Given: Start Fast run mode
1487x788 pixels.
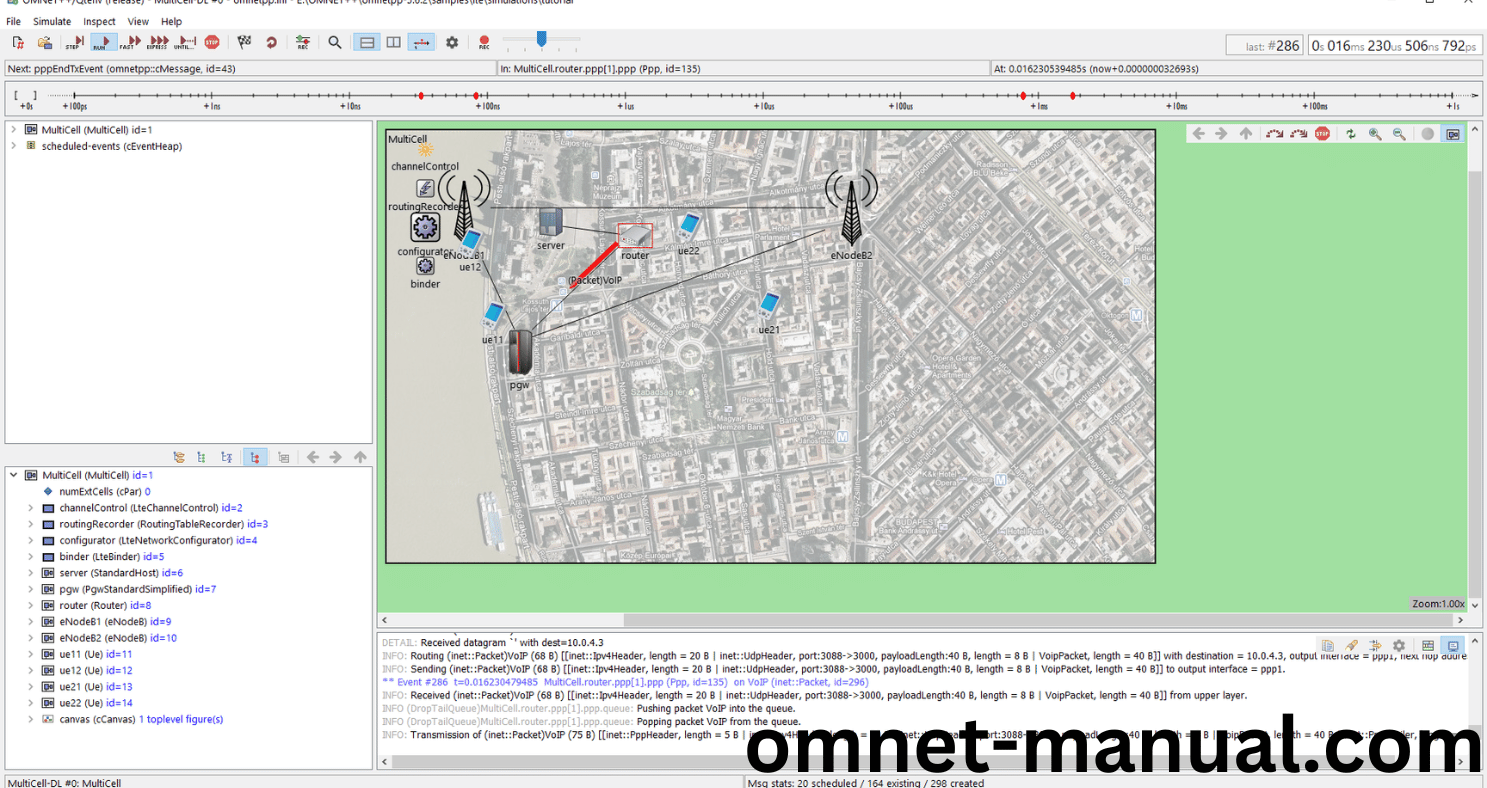Looking at the screenshot, I should [x=129, y=42].
